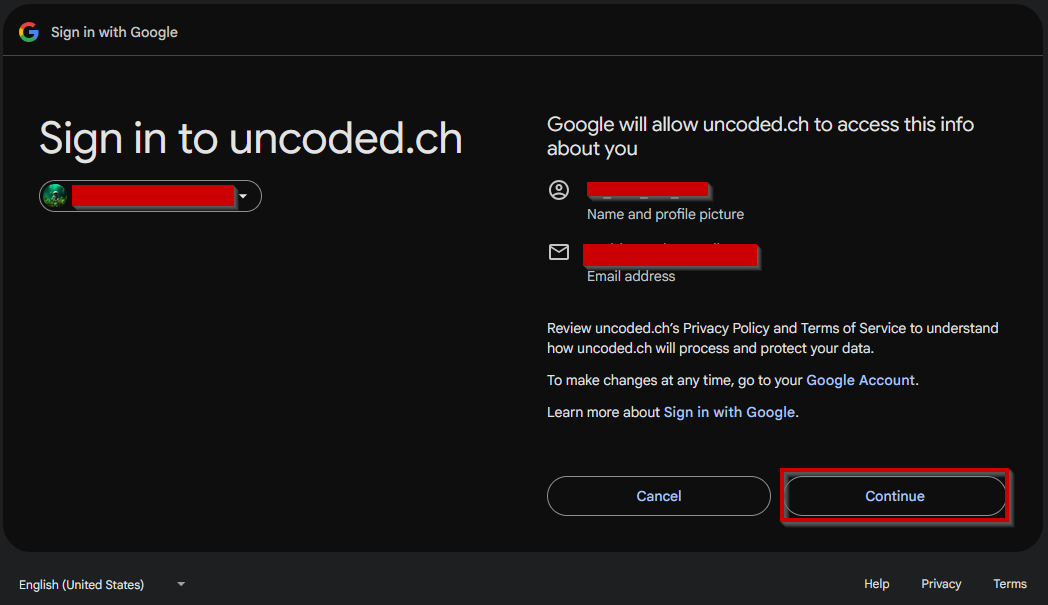The image size is (1048, 605).
Task: Click the 'Name and profile picture' label
Action: (x=665, y=214)
